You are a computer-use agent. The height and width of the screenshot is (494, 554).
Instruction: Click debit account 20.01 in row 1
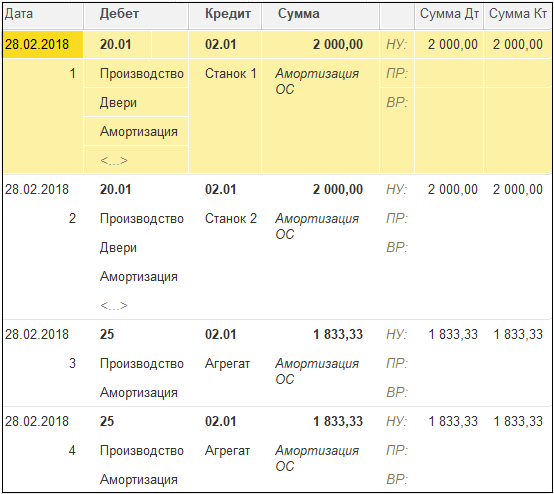[117, 45]
